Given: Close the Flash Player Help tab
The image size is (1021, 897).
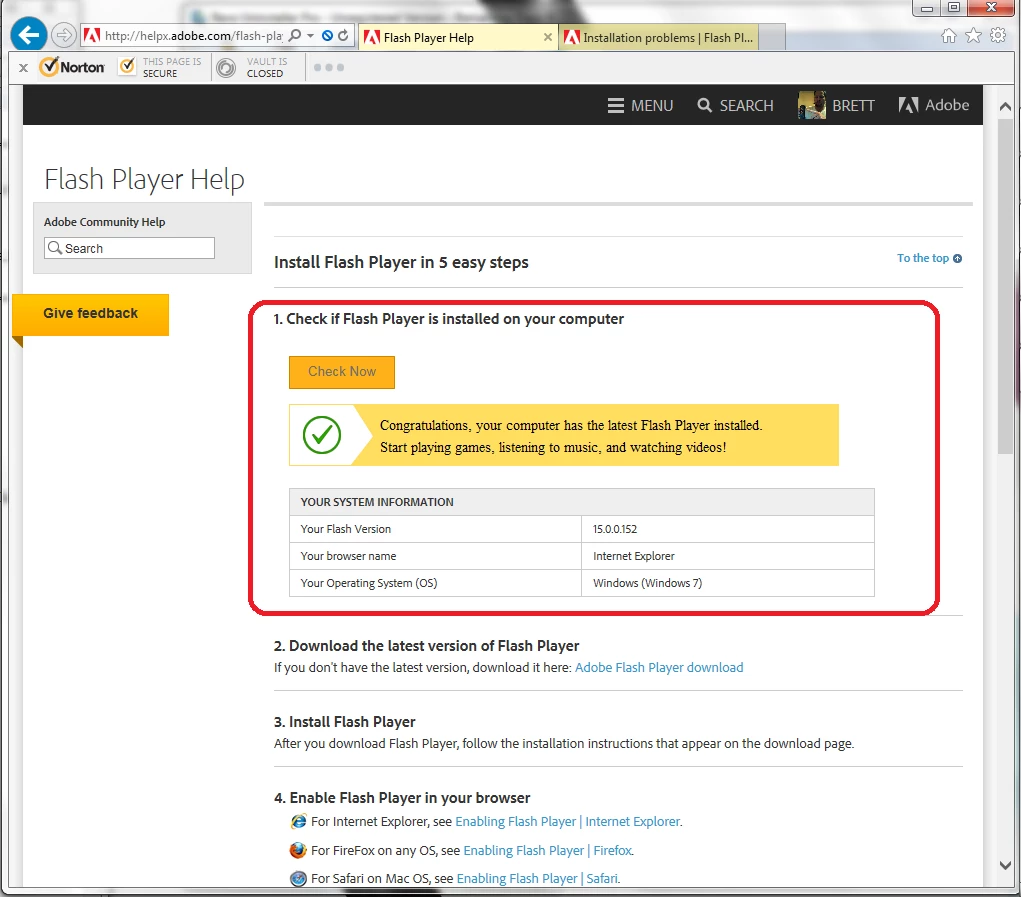Looking at the screenshot, I should (x=548, y=38).
